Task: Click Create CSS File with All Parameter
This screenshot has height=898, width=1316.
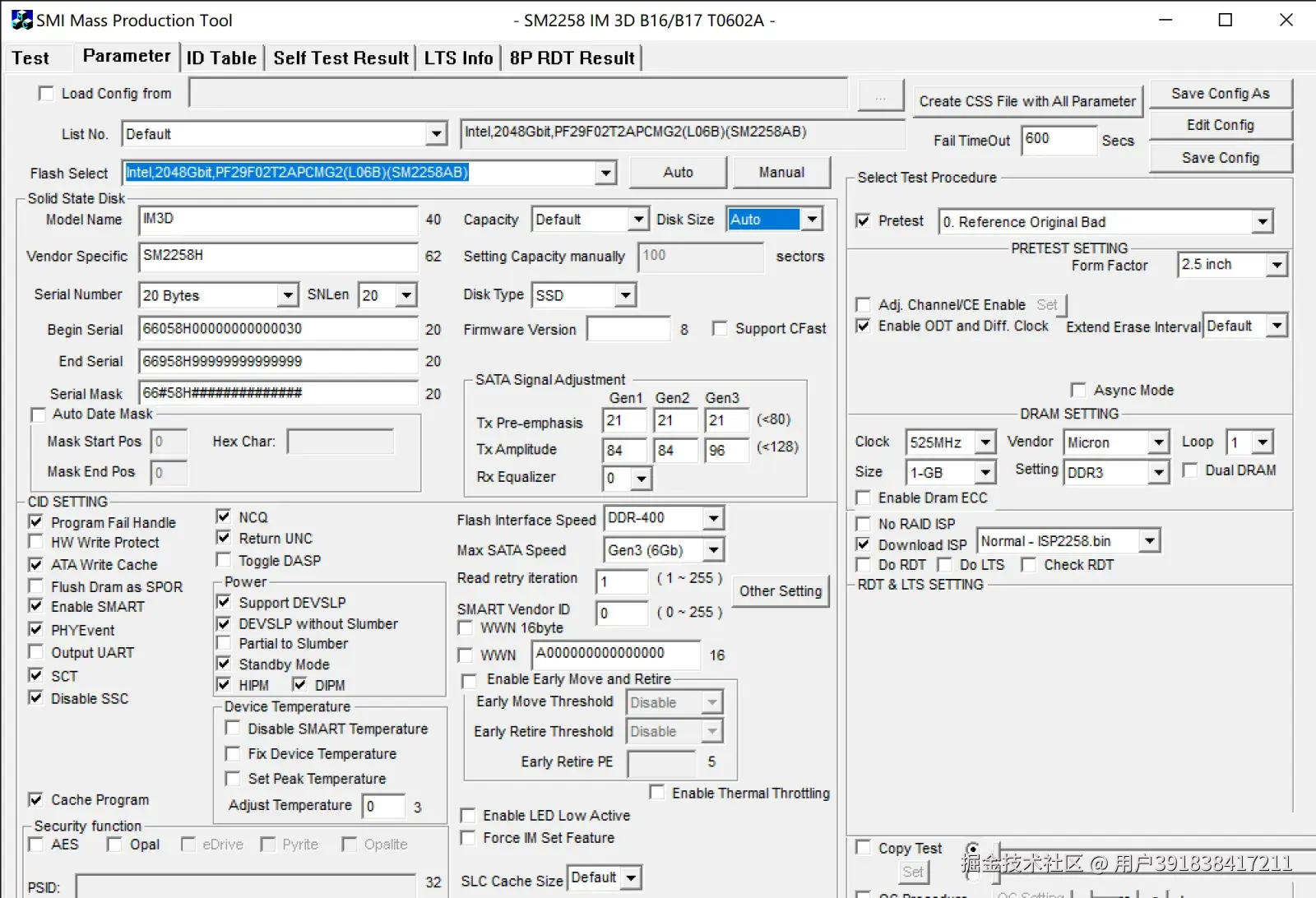Action: point(1027,101)
